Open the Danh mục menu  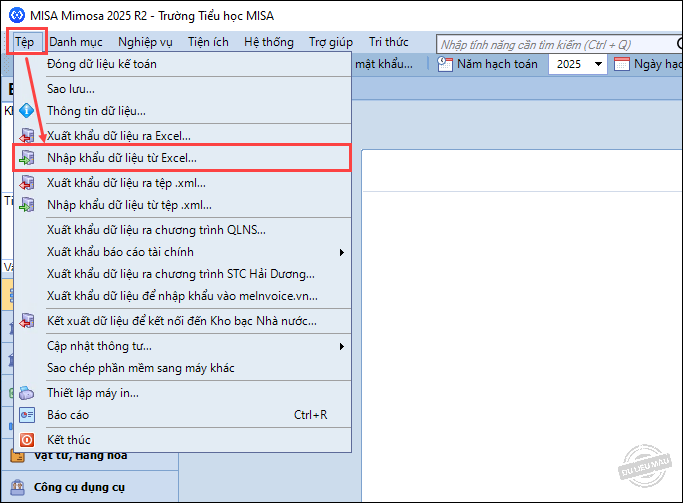[x=76, y=42]
